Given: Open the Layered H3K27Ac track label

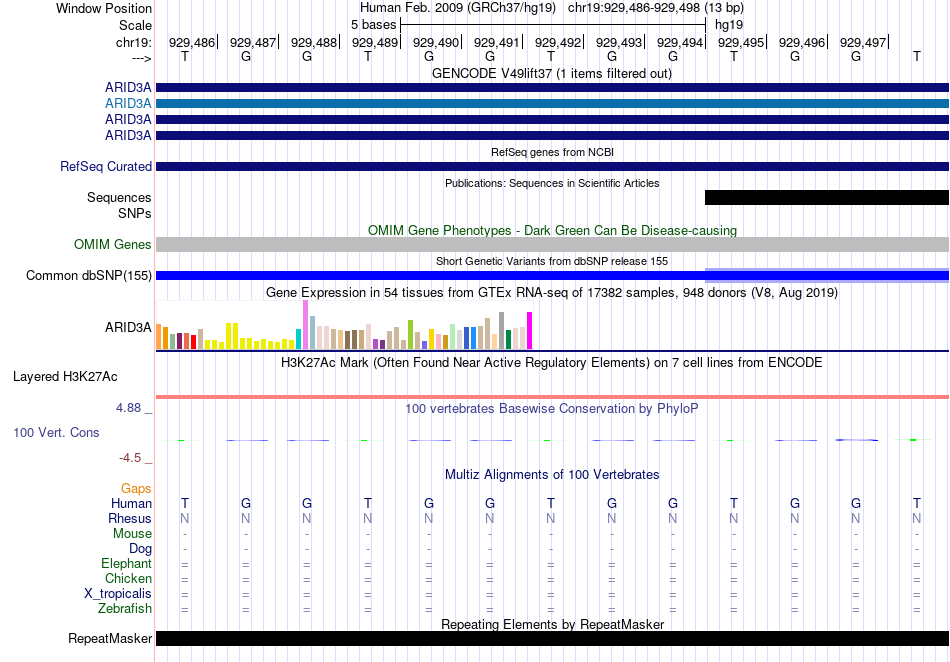Looking at the screenshot, I should [65, 377].
